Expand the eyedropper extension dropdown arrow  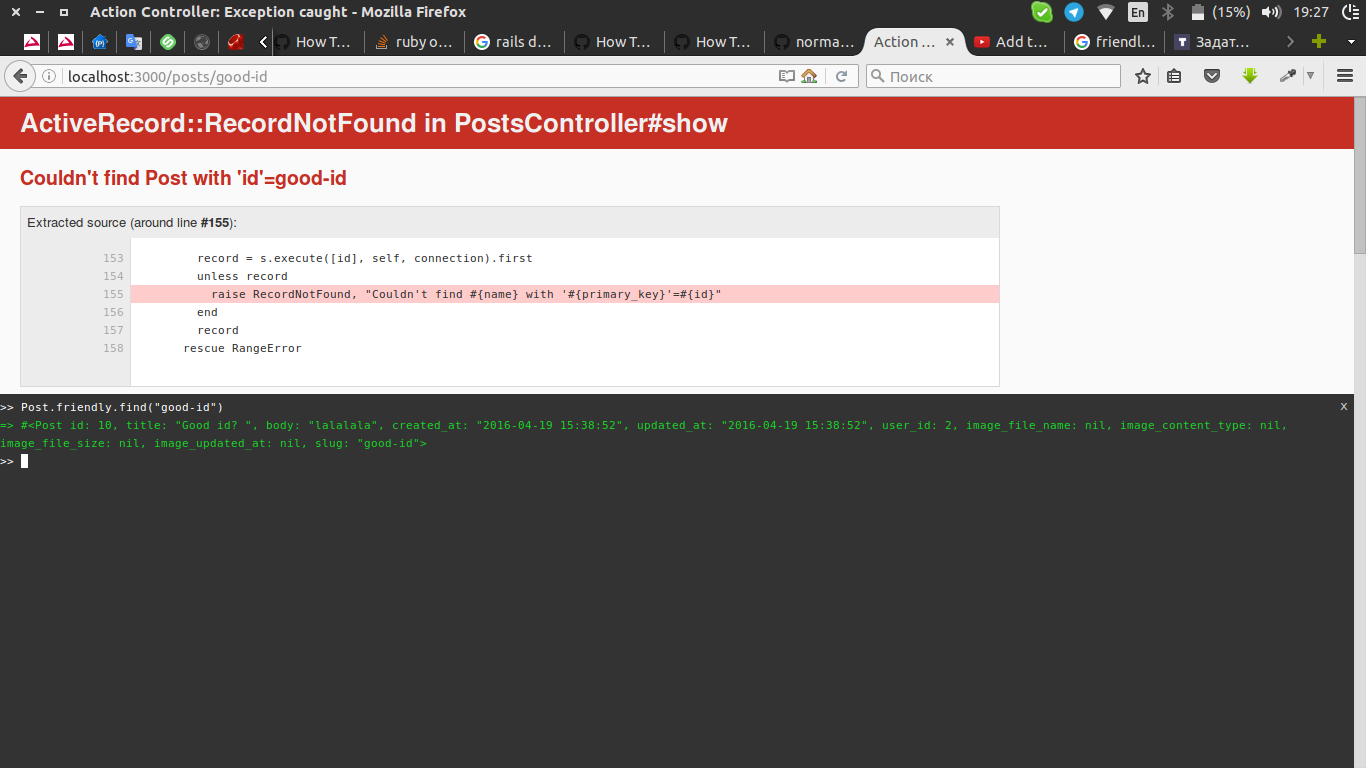1310,76
